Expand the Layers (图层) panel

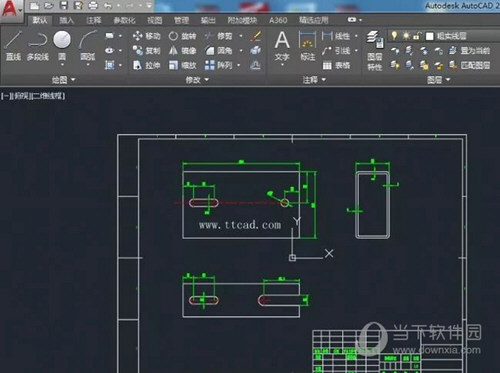pos(439,80)
